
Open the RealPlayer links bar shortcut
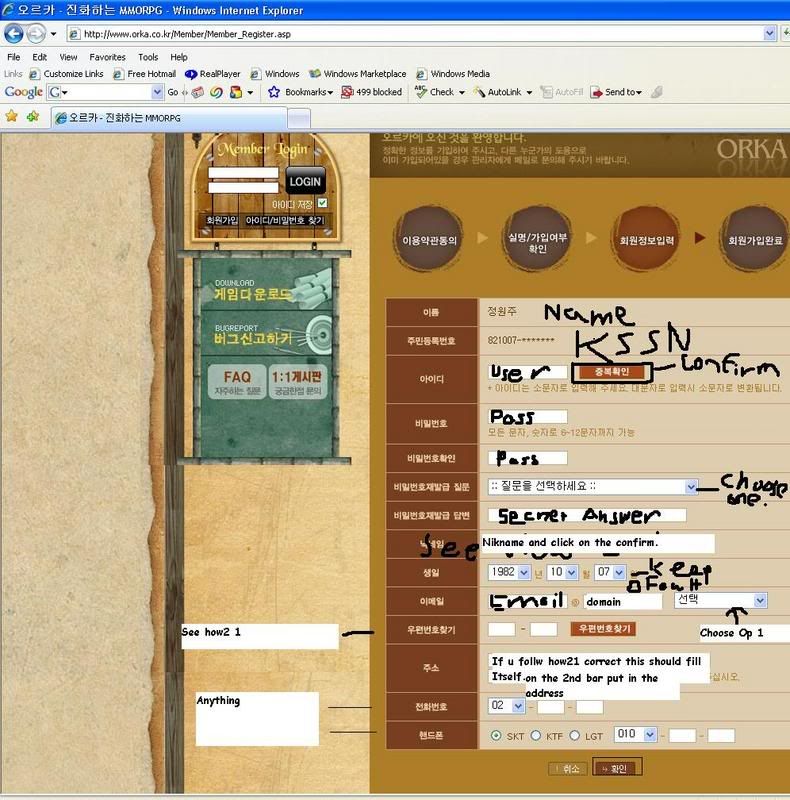pyautogui.click(x=191, y=74)
